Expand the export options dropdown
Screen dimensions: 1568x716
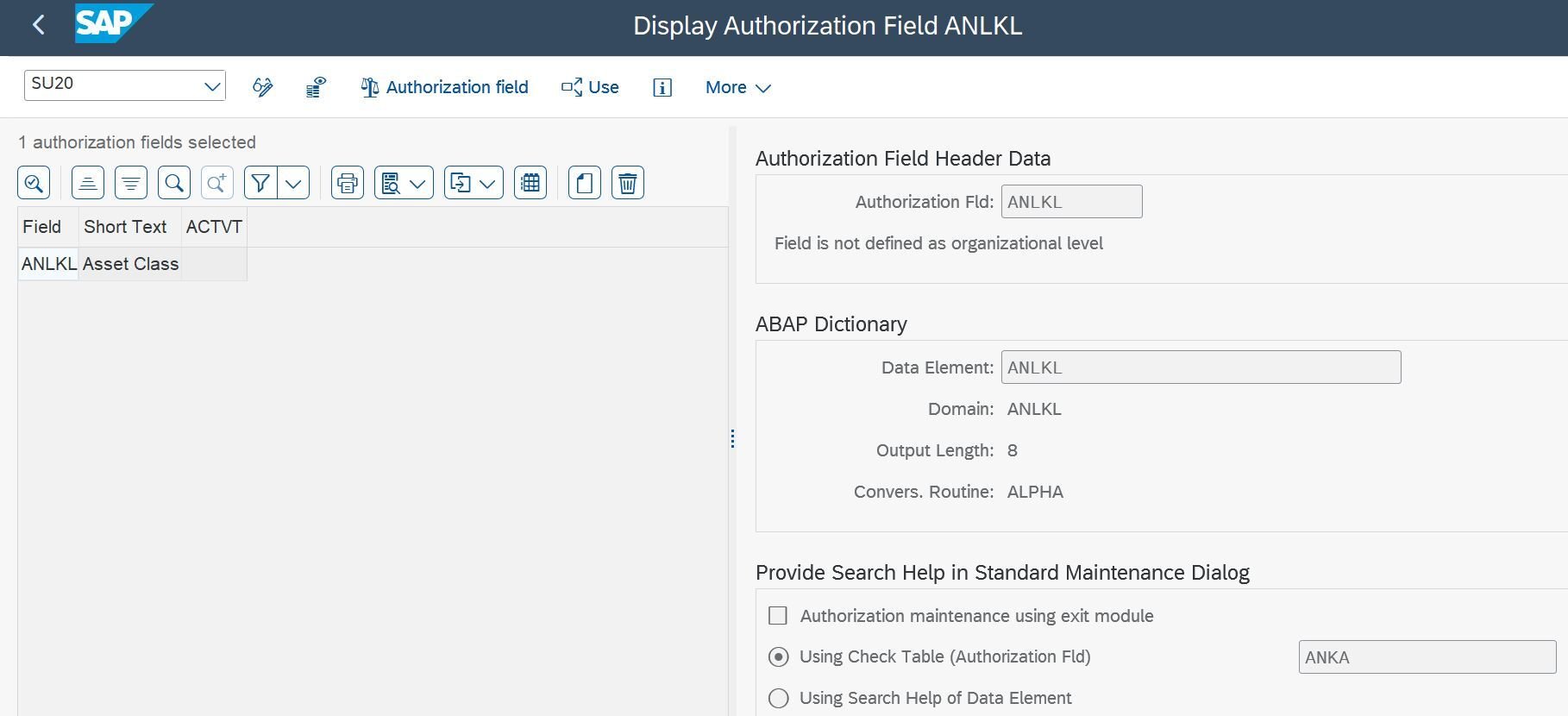(487, 183)
